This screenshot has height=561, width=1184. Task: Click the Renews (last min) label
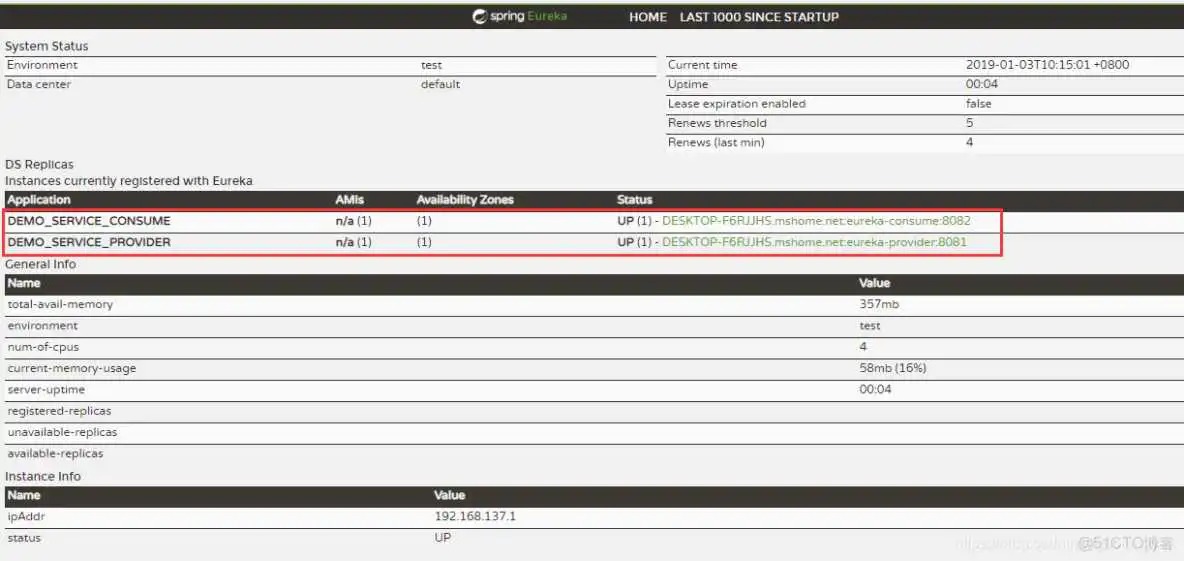716,142
